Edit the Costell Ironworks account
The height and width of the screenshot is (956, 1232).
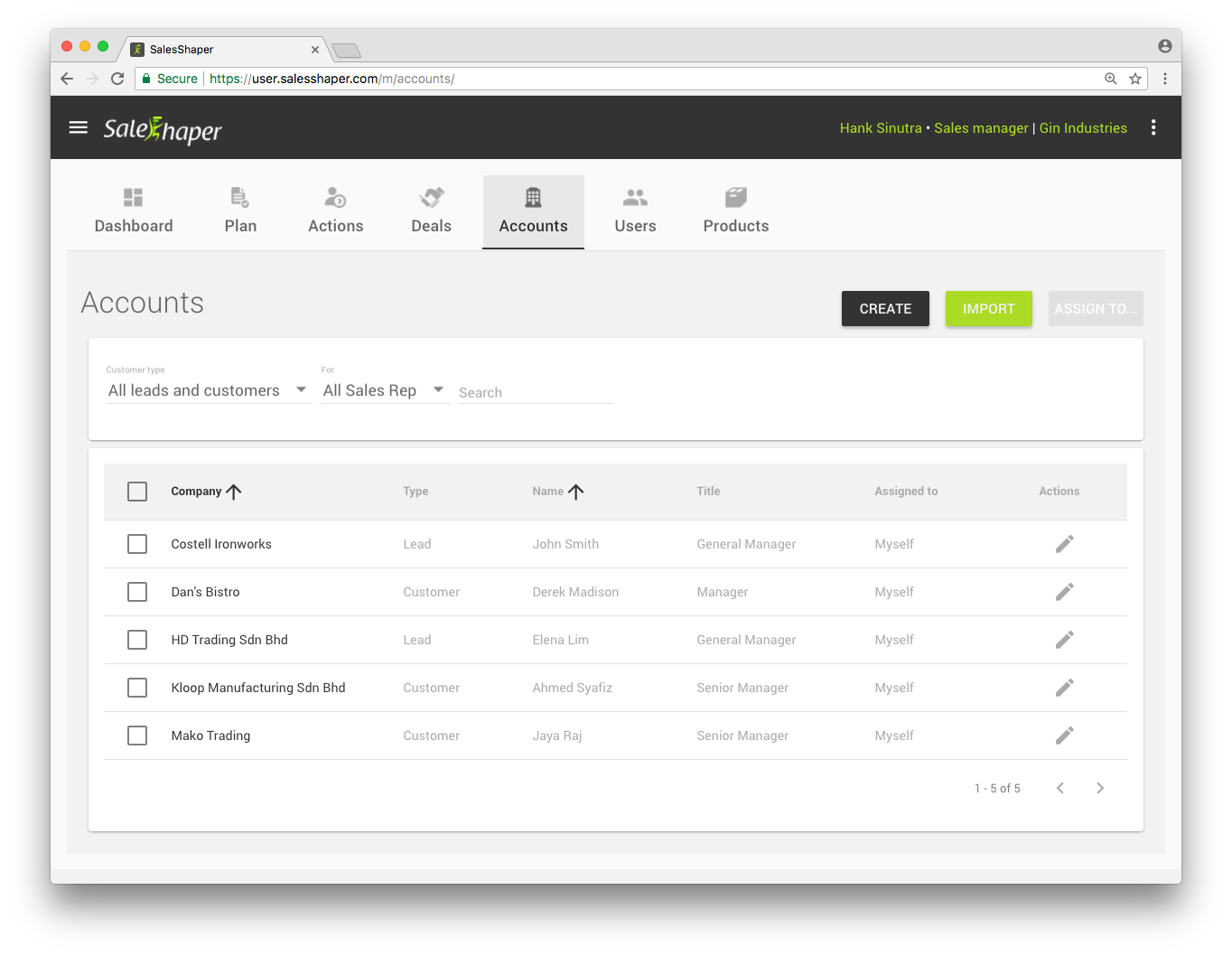(x=1065, y=544)
